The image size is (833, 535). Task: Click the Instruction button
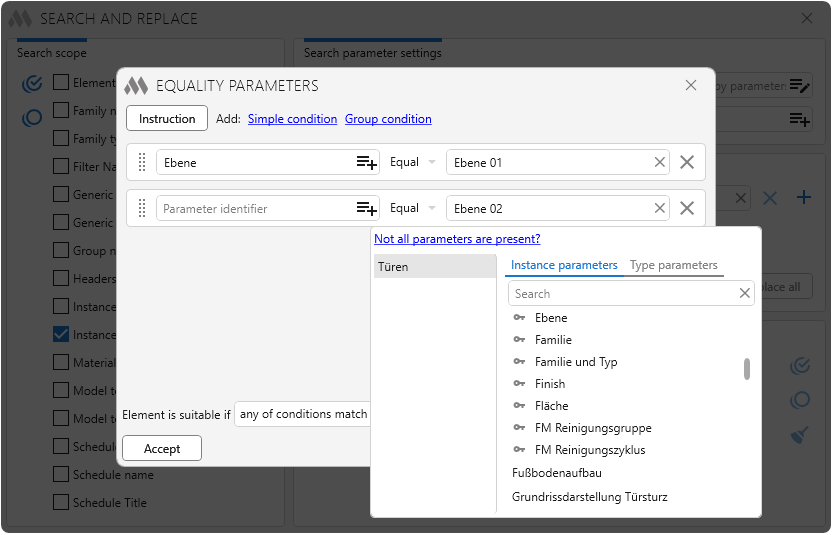tap(167, 118)
